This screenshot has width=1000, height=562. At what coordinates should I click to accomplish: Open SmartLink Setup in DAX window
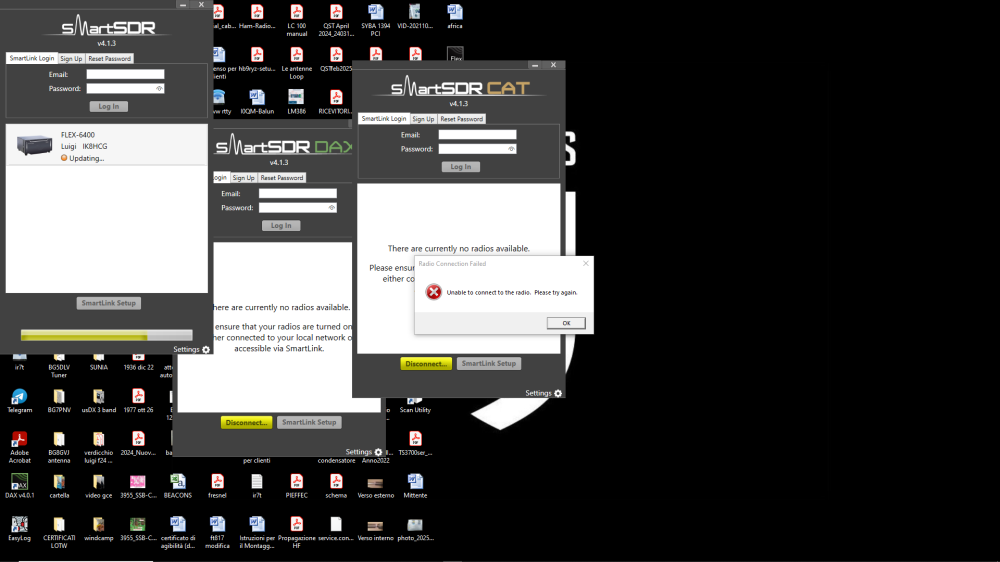pos(309,423)
